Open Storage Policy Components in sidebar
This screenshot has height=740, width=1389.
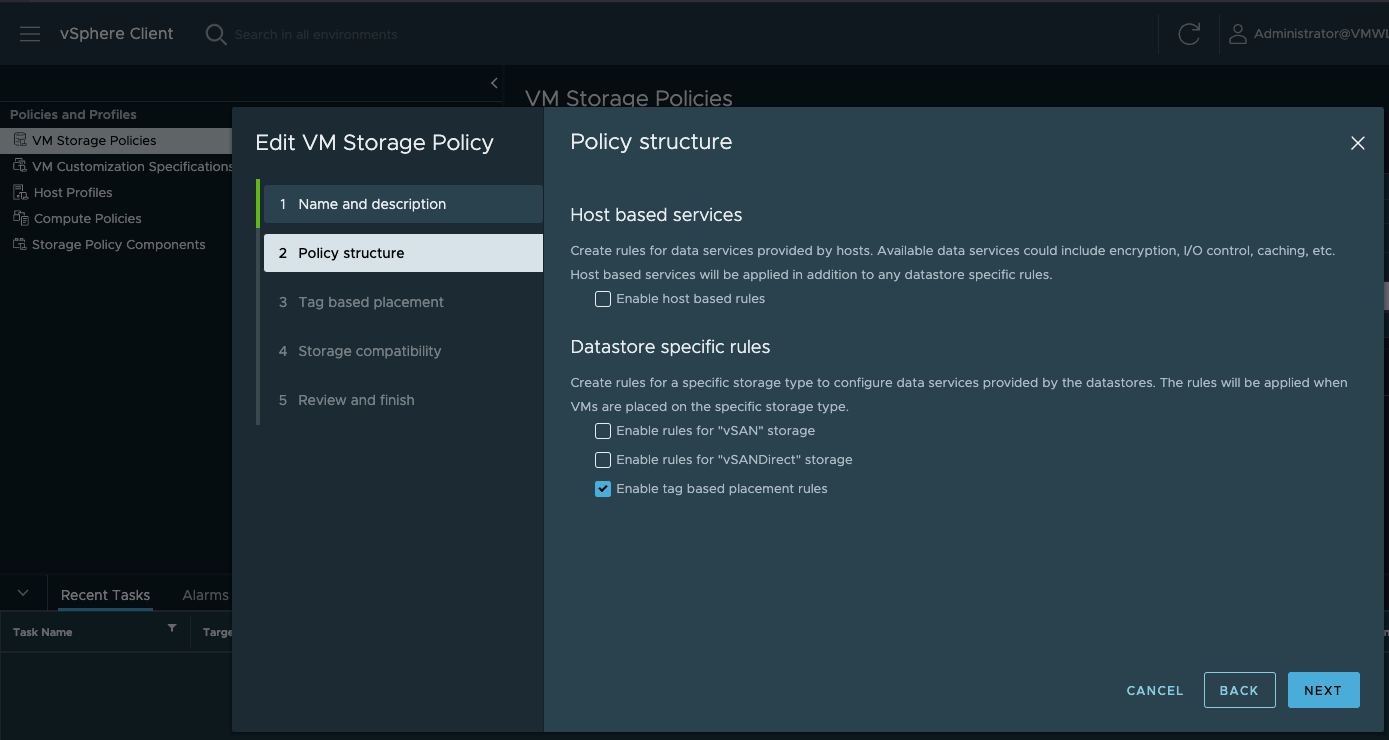pos(118,244)
